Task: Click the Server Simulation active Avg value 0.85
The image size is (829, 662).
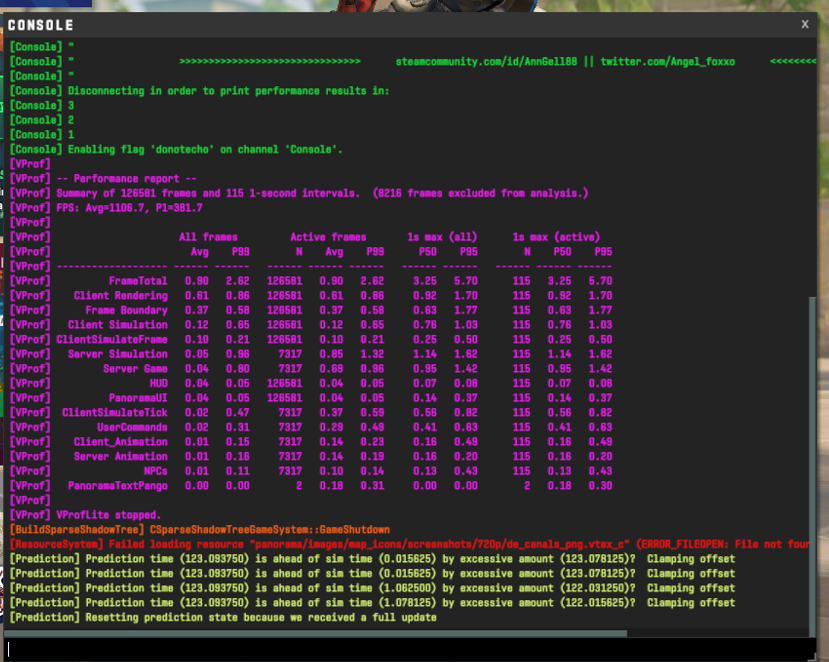Action: coord(331,354)
